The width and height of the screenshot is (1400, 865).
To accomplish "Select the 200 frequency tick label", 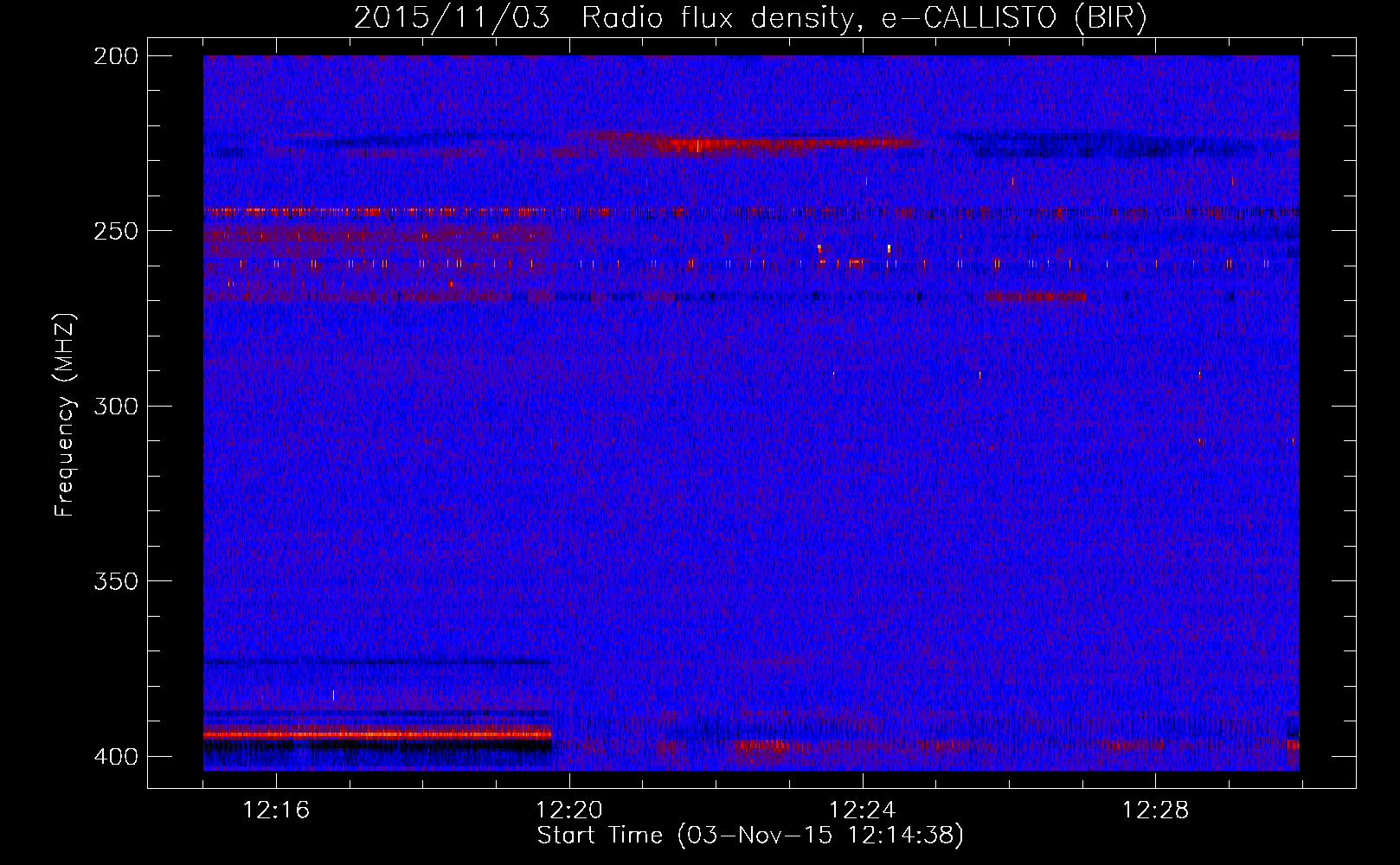I will click(x=116, y=55).
